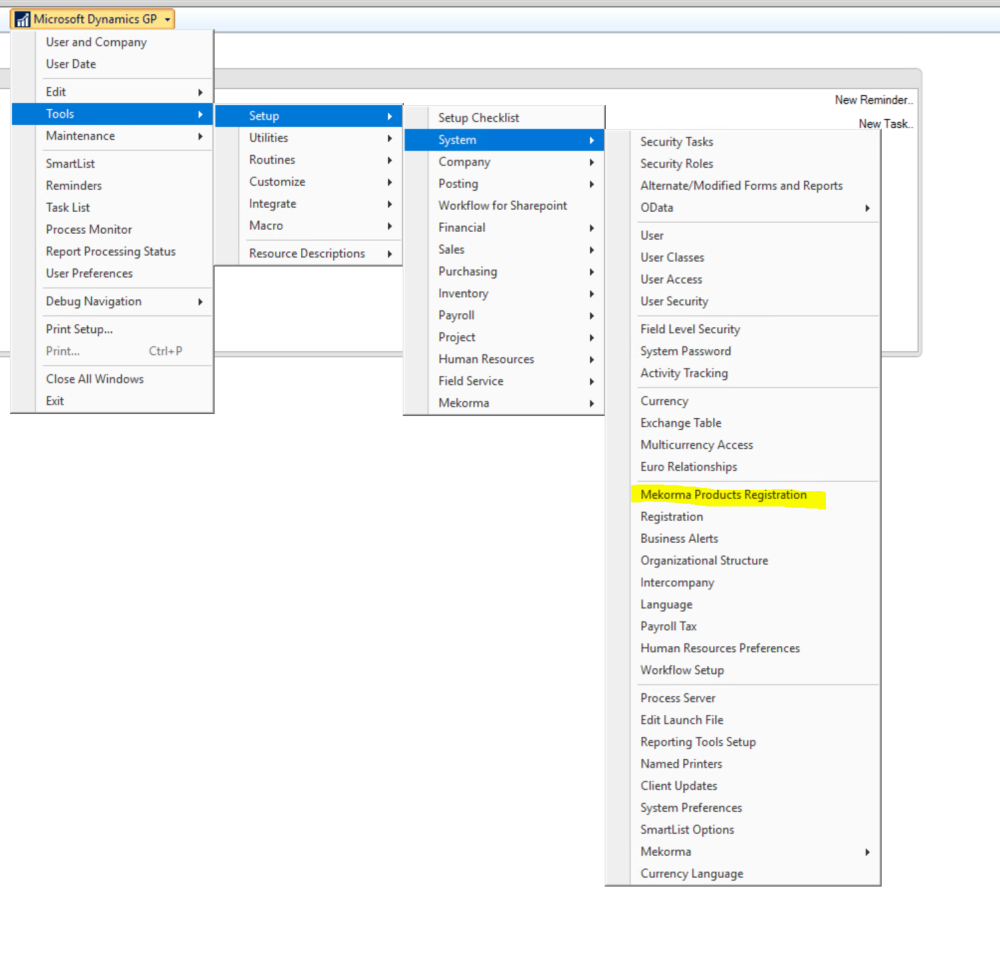Expand Debug Navigation submenu

click(112, 301)
